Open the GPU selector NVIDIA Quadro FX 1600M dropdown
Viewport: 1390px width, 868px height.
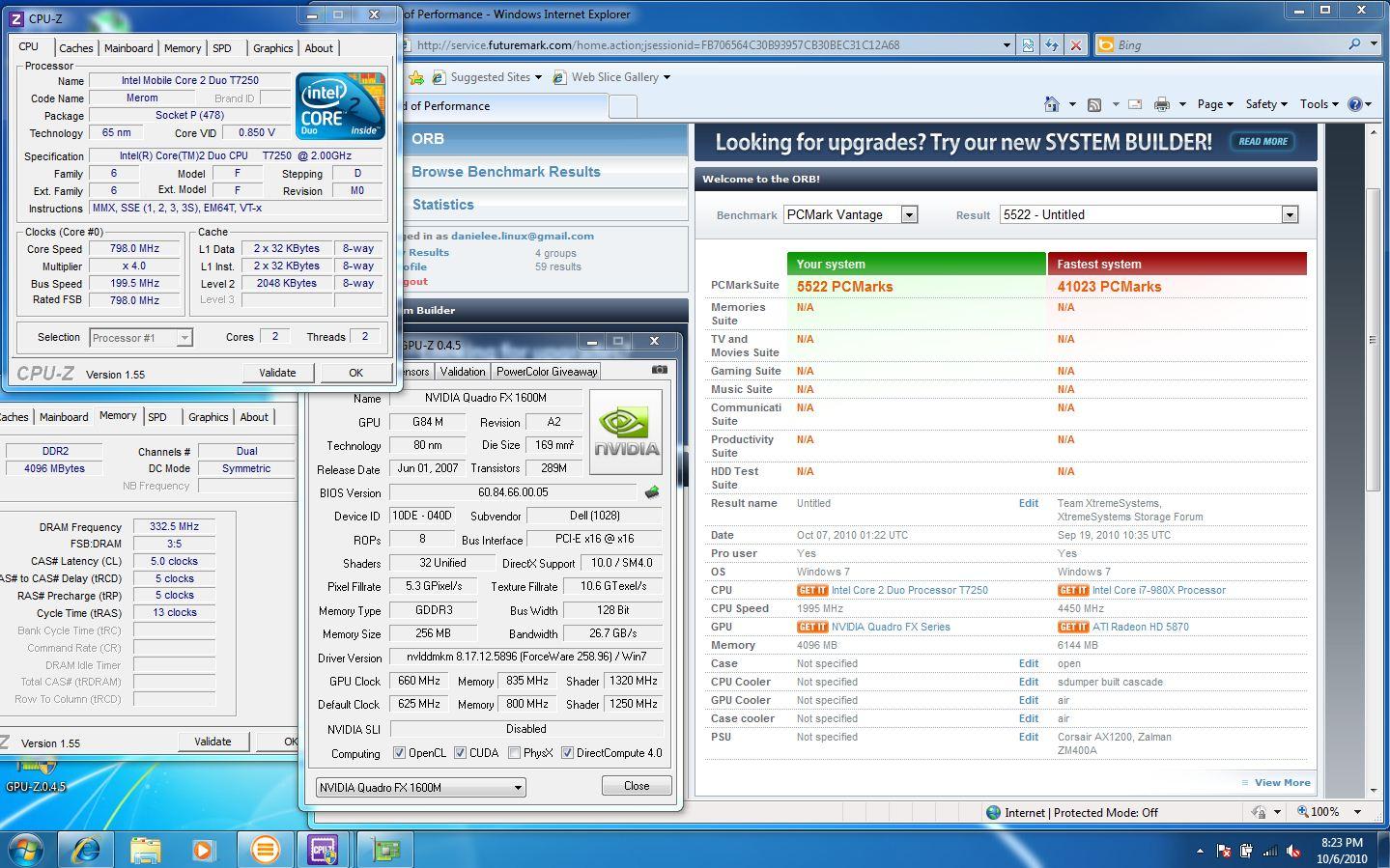tap(420, 787)
